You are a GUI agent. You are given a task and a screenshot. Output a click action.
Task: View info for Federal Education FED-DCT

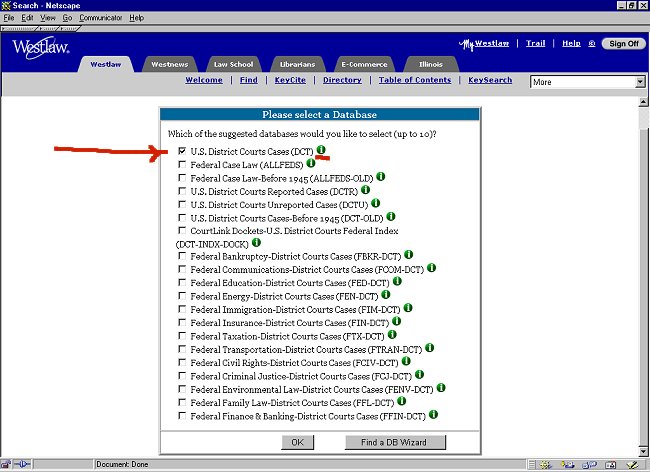(397, 281)
